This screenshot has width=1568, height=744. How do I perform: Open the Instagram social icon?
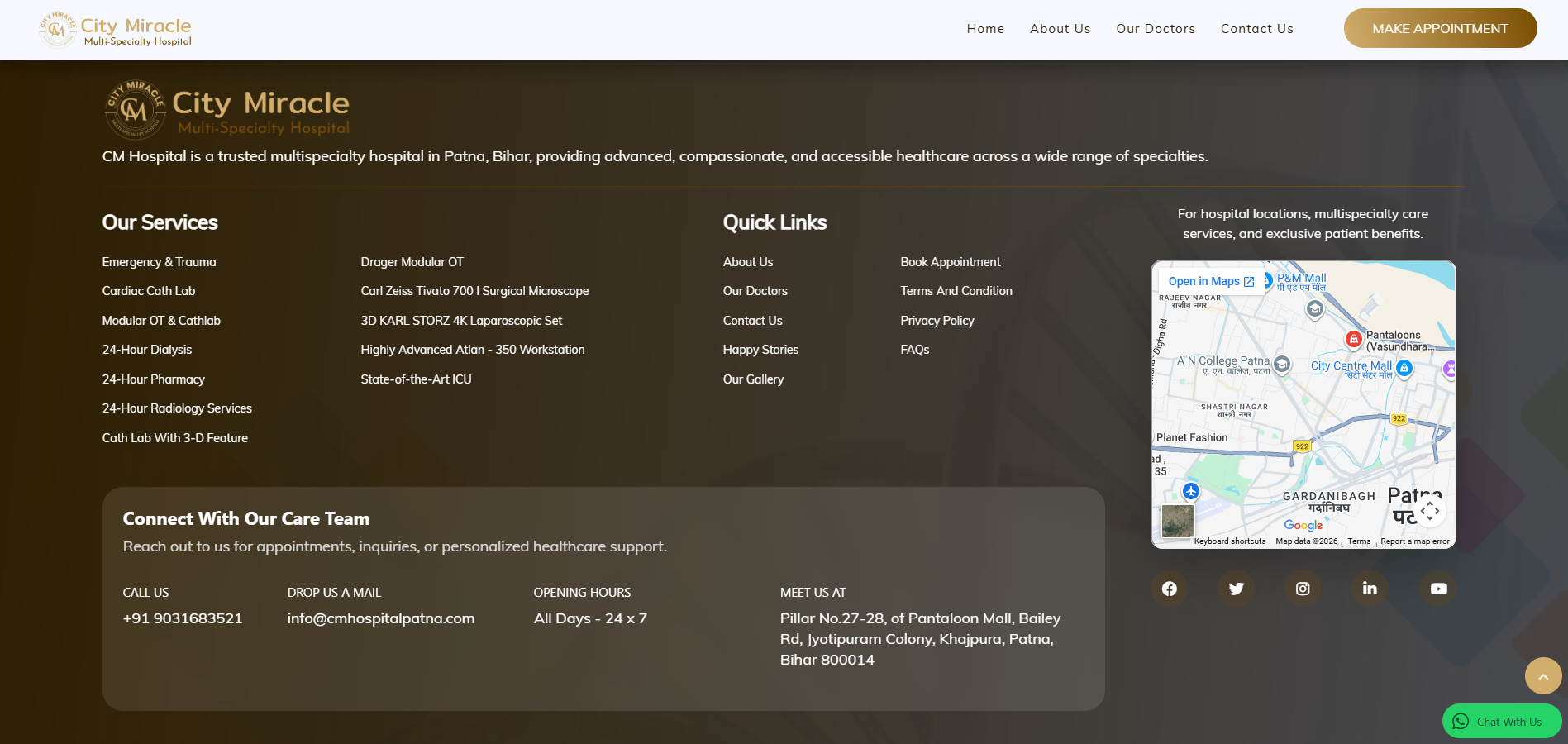[x=1303, y=589]
